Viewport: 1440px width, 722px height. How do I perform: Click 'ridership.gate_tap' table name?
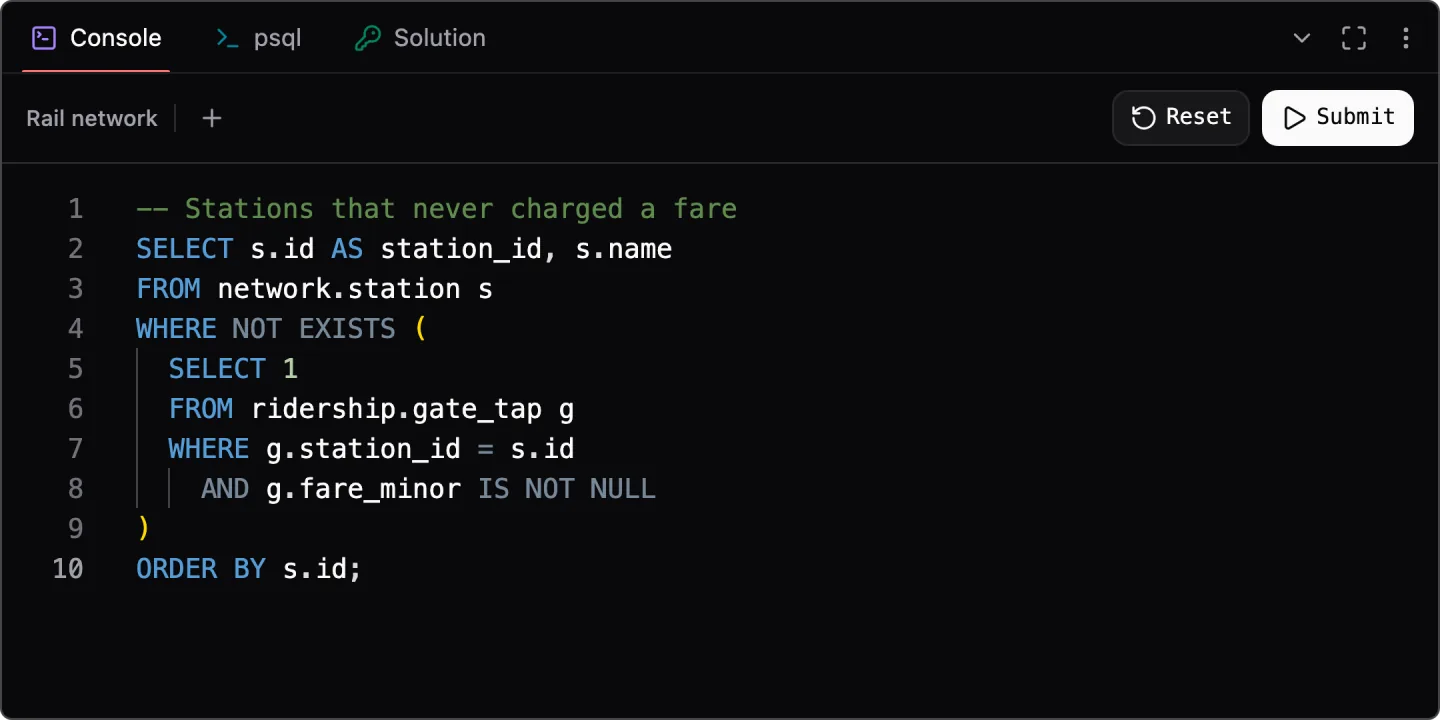coord(396,409)
